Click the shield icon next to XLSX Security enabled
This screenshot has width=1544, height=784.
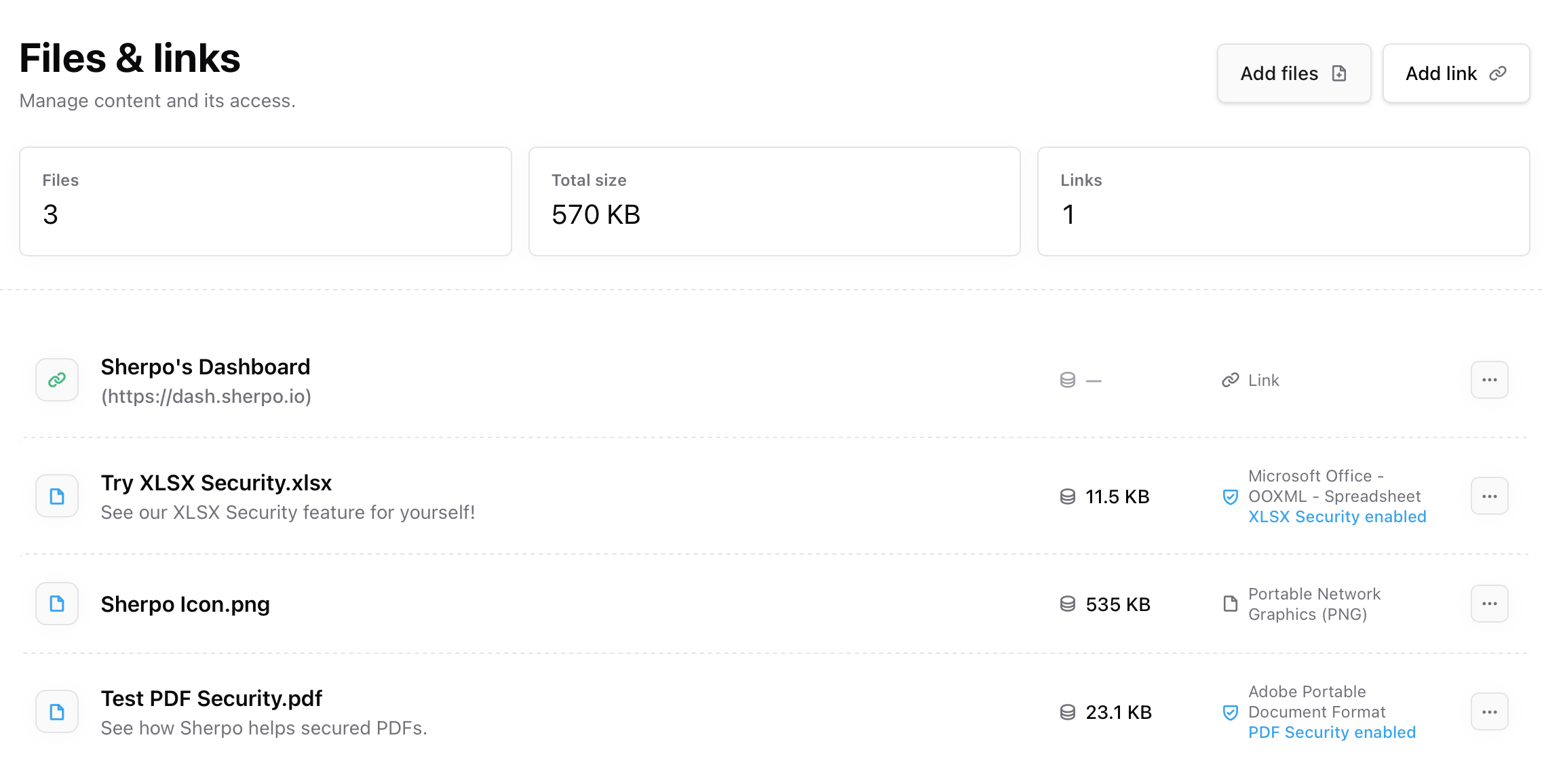coord(1230,497)
